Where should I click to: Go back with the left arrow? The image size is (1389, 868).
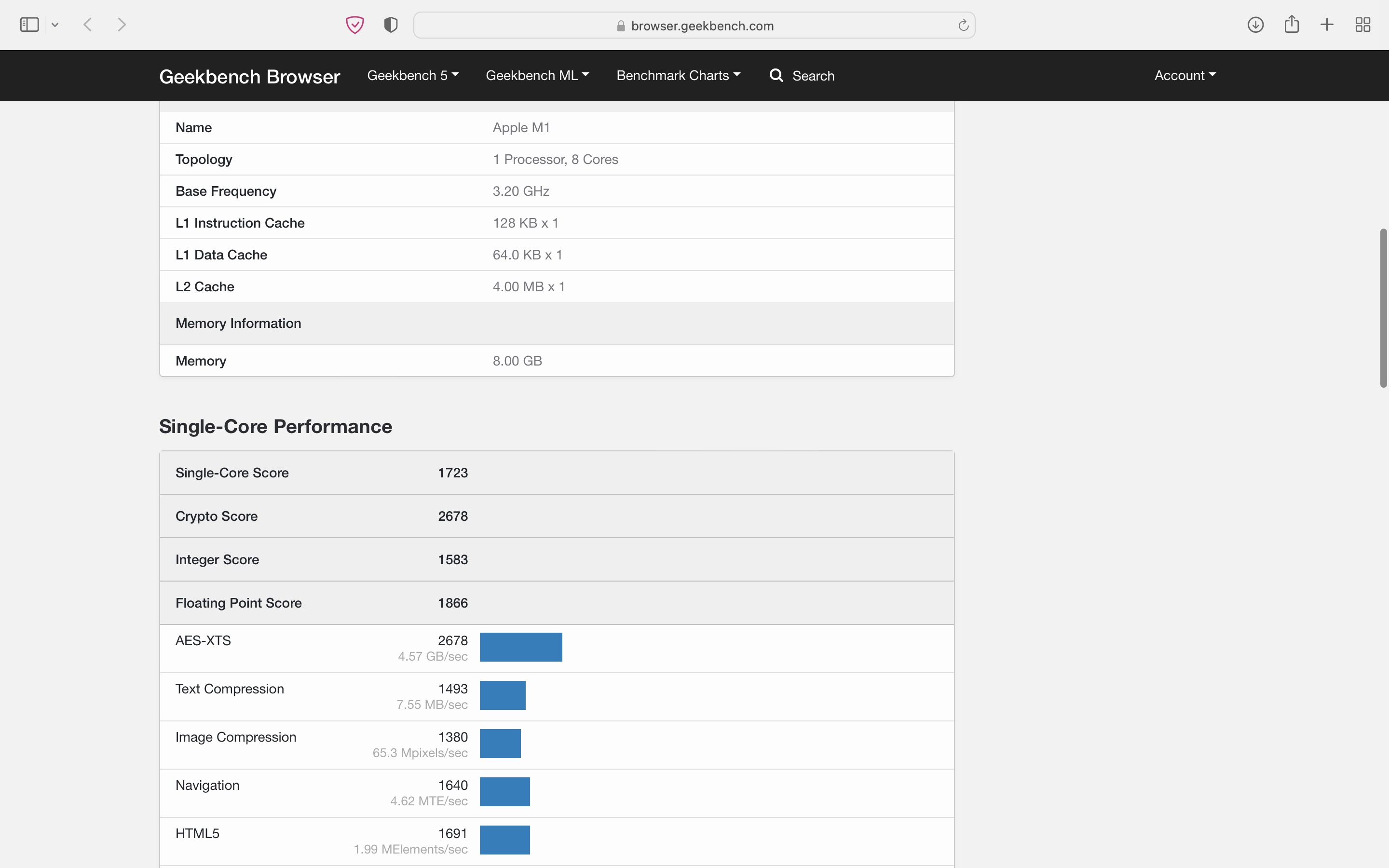coord(88,25)
